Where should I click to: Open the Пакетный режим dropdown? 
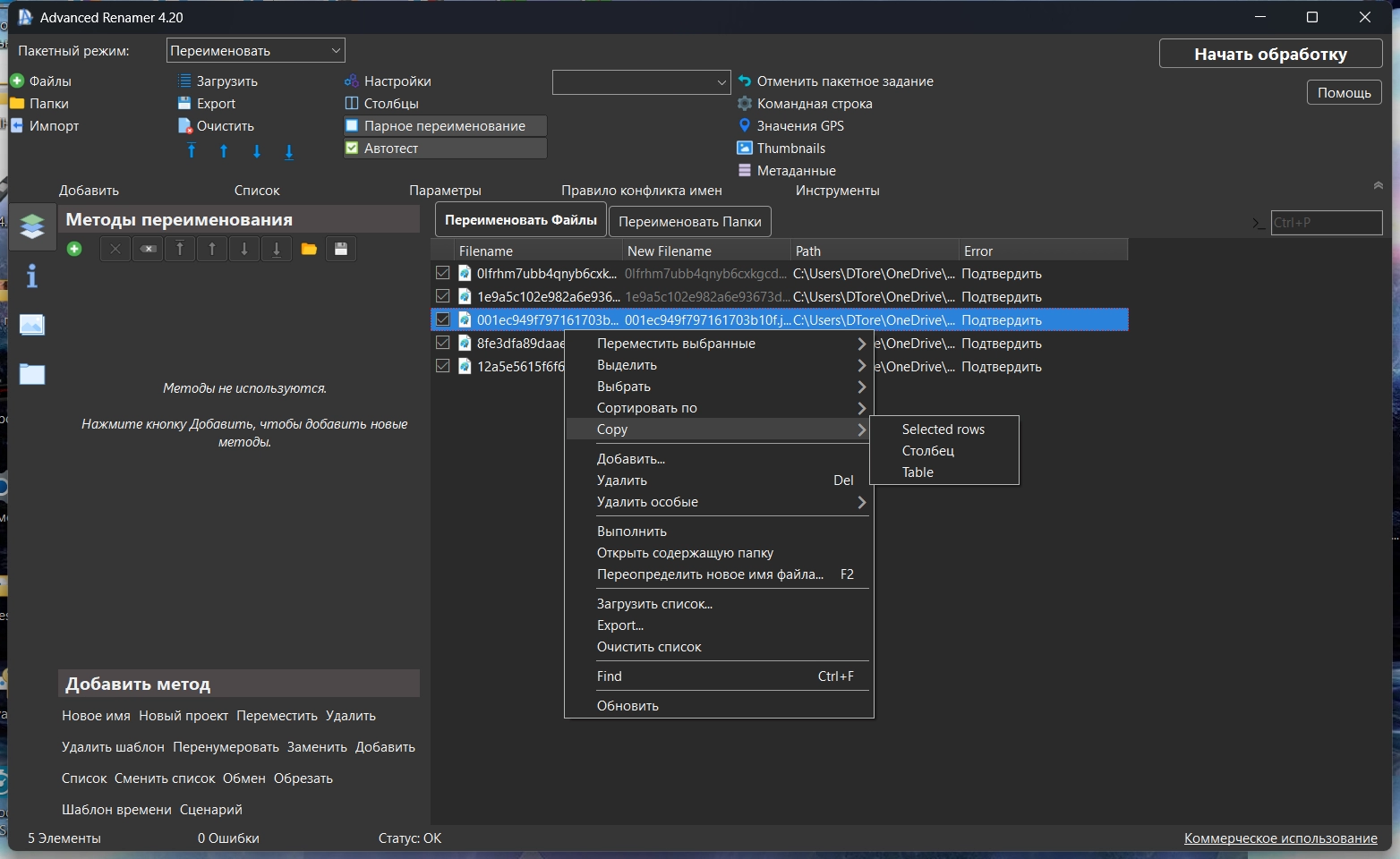pos(255,51)
